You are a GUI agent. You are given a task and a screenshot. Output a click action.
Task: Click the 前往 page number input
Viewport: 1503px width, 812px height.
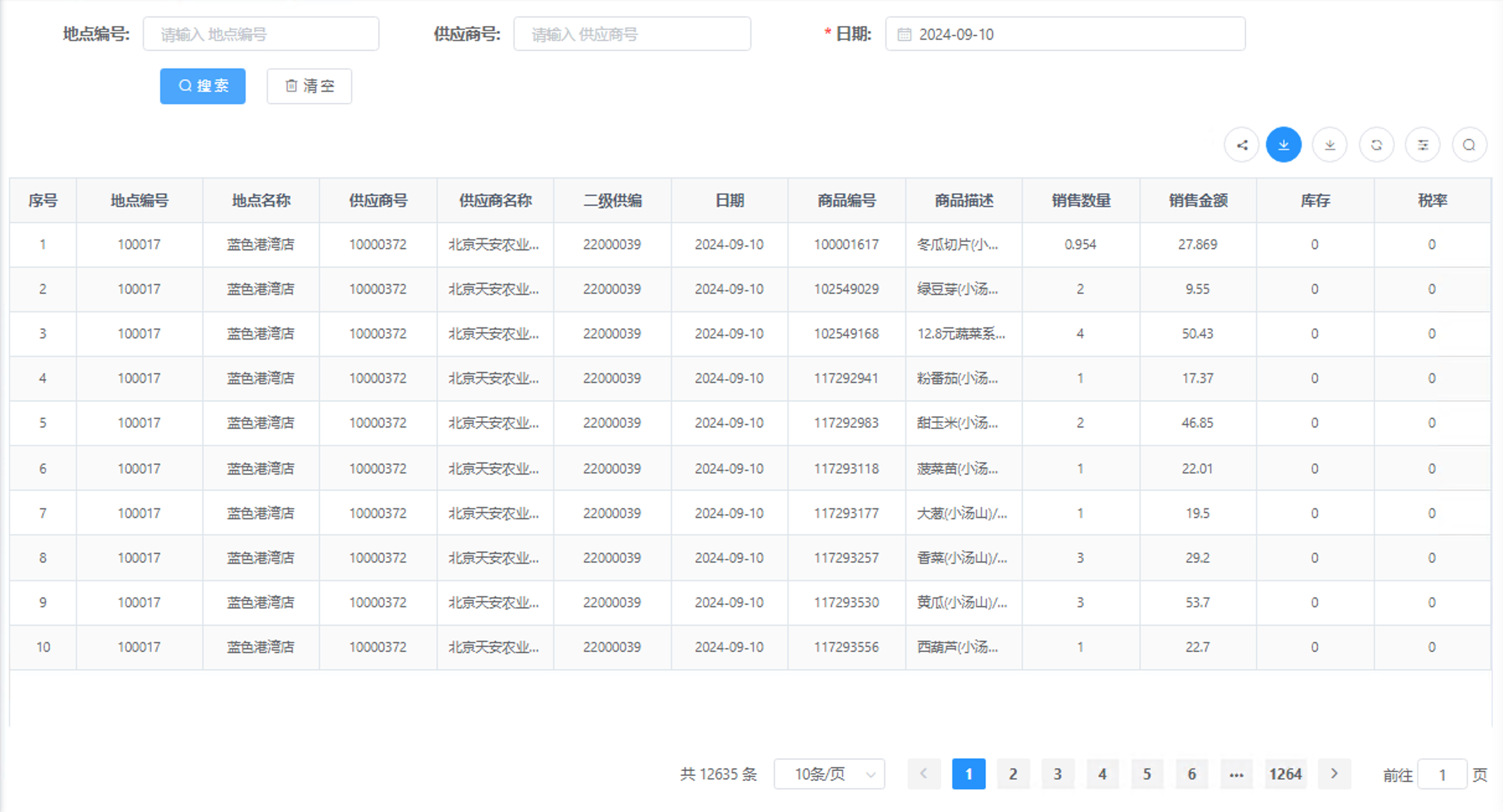(x=1442, y=774)
